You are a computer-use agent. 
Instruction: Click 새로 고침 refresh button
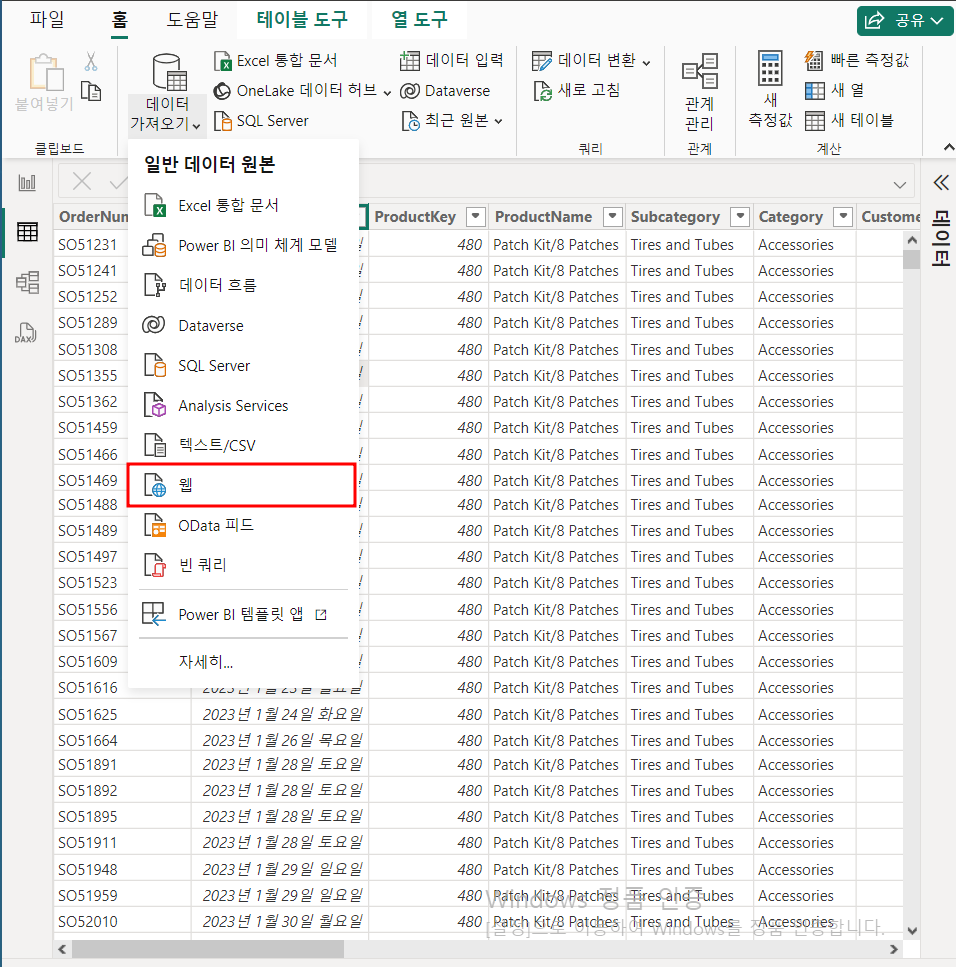576,90
